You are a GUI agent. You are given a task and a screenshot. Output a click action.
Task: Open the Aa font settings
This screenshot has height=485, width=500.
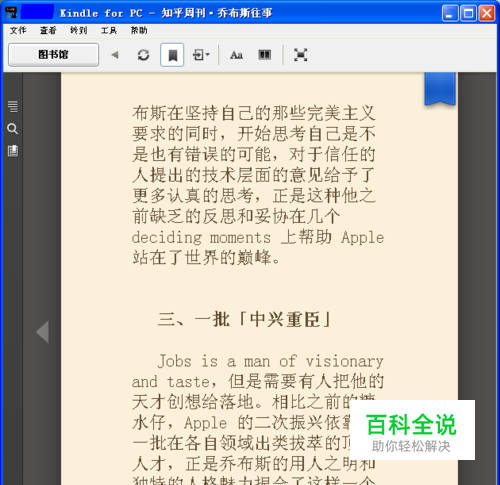click(x=236, y=55)
